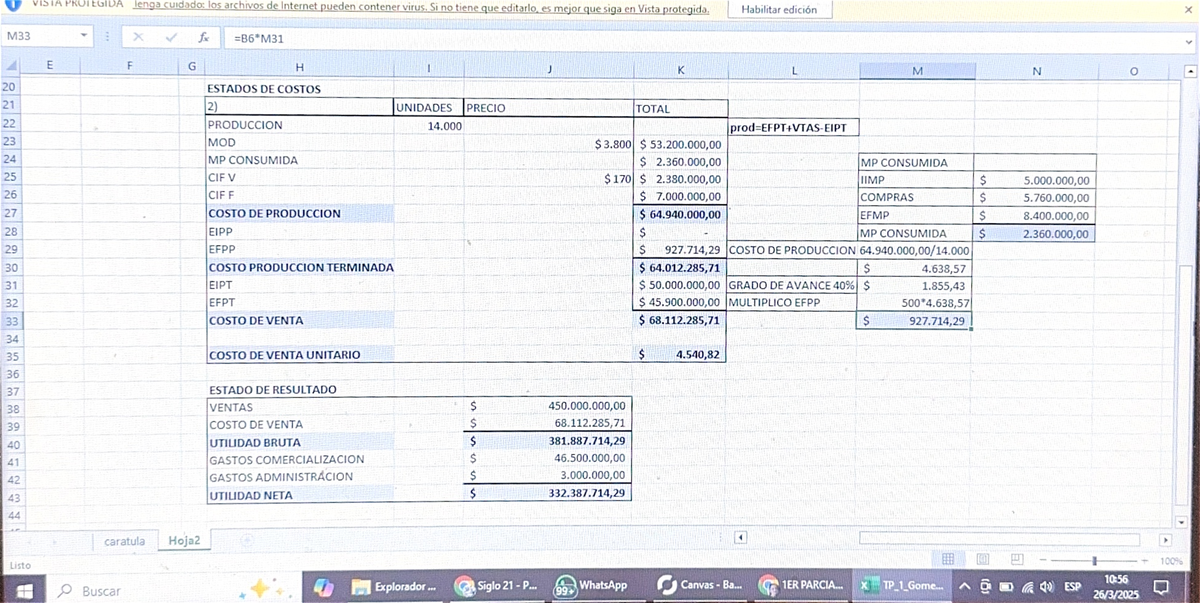Open the Windows Start menu

pyautogui.click(x=21, y=589)
